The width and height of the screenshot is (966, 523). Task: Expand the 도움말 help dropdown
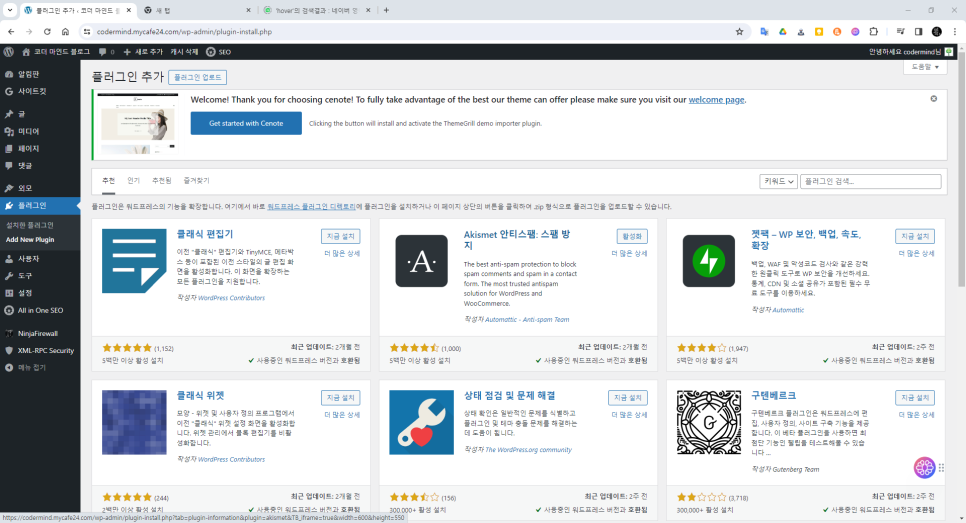click(925, 67)
